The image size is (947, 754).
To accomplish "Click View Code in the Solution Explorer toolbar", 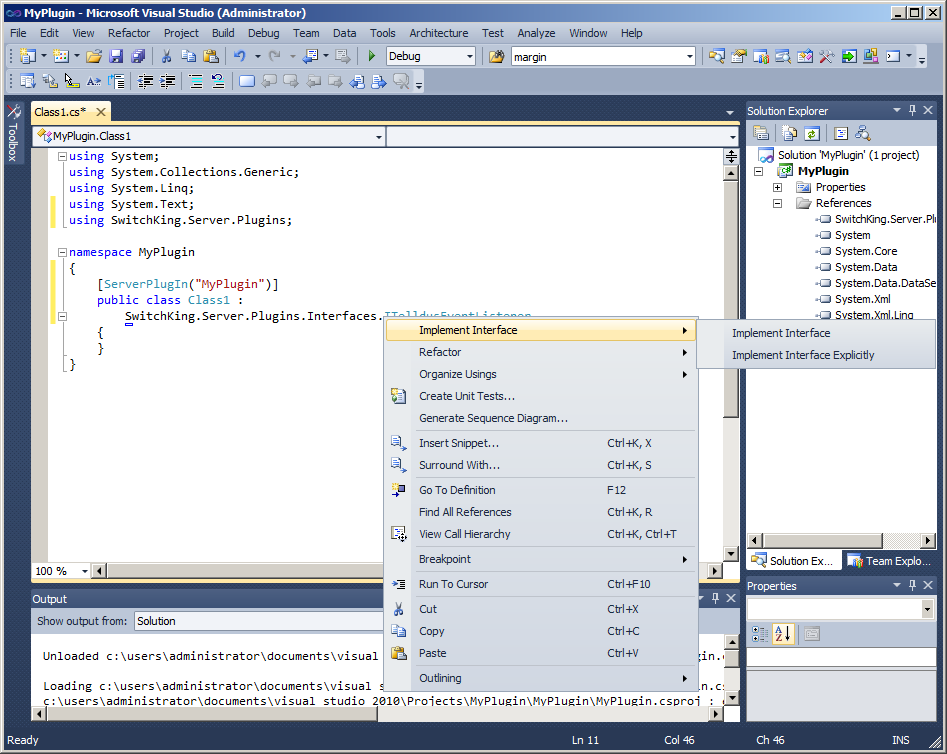I will click(841, 134).
